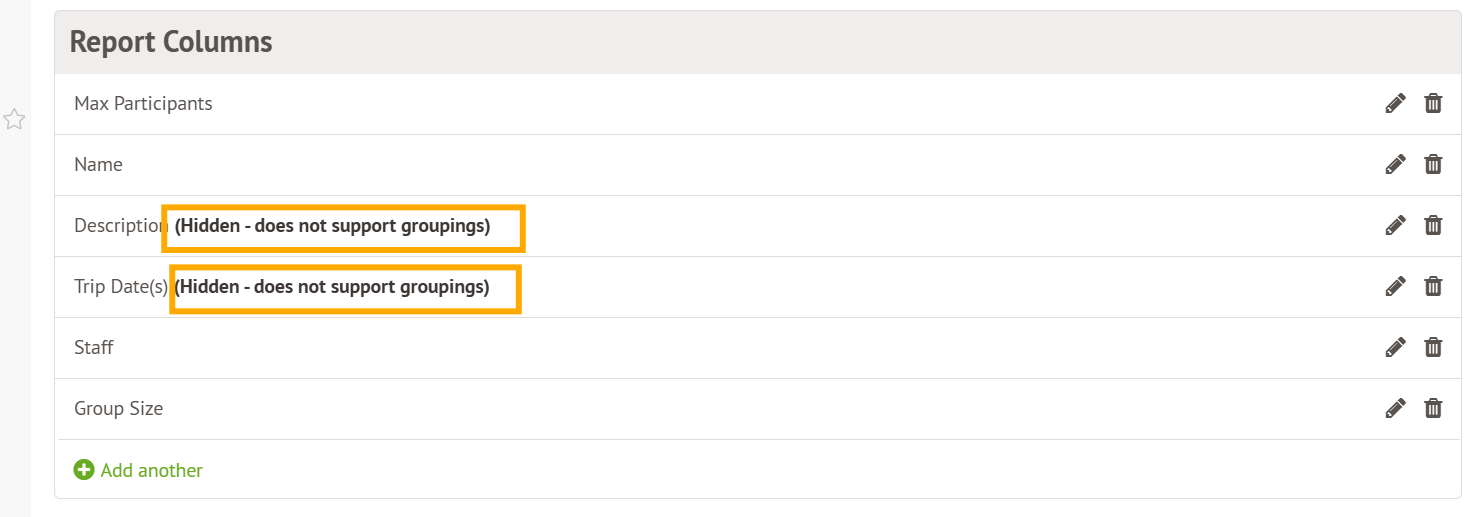1474x517 pixels.
Task: Click the Report Columns header
Action: coord(171,42)
